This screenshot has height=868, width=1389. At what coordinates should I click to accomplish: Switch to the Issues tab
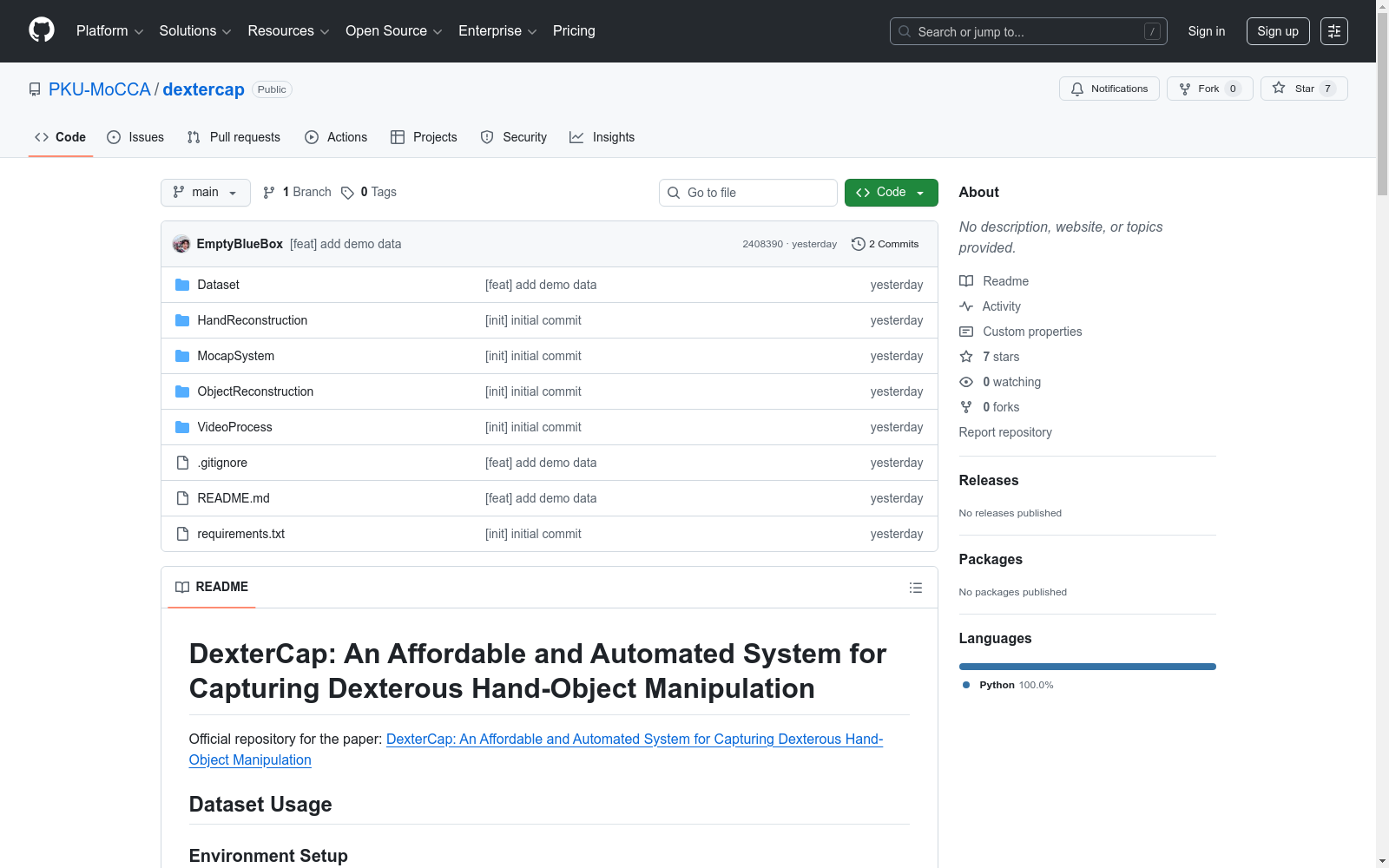(135, 137)
